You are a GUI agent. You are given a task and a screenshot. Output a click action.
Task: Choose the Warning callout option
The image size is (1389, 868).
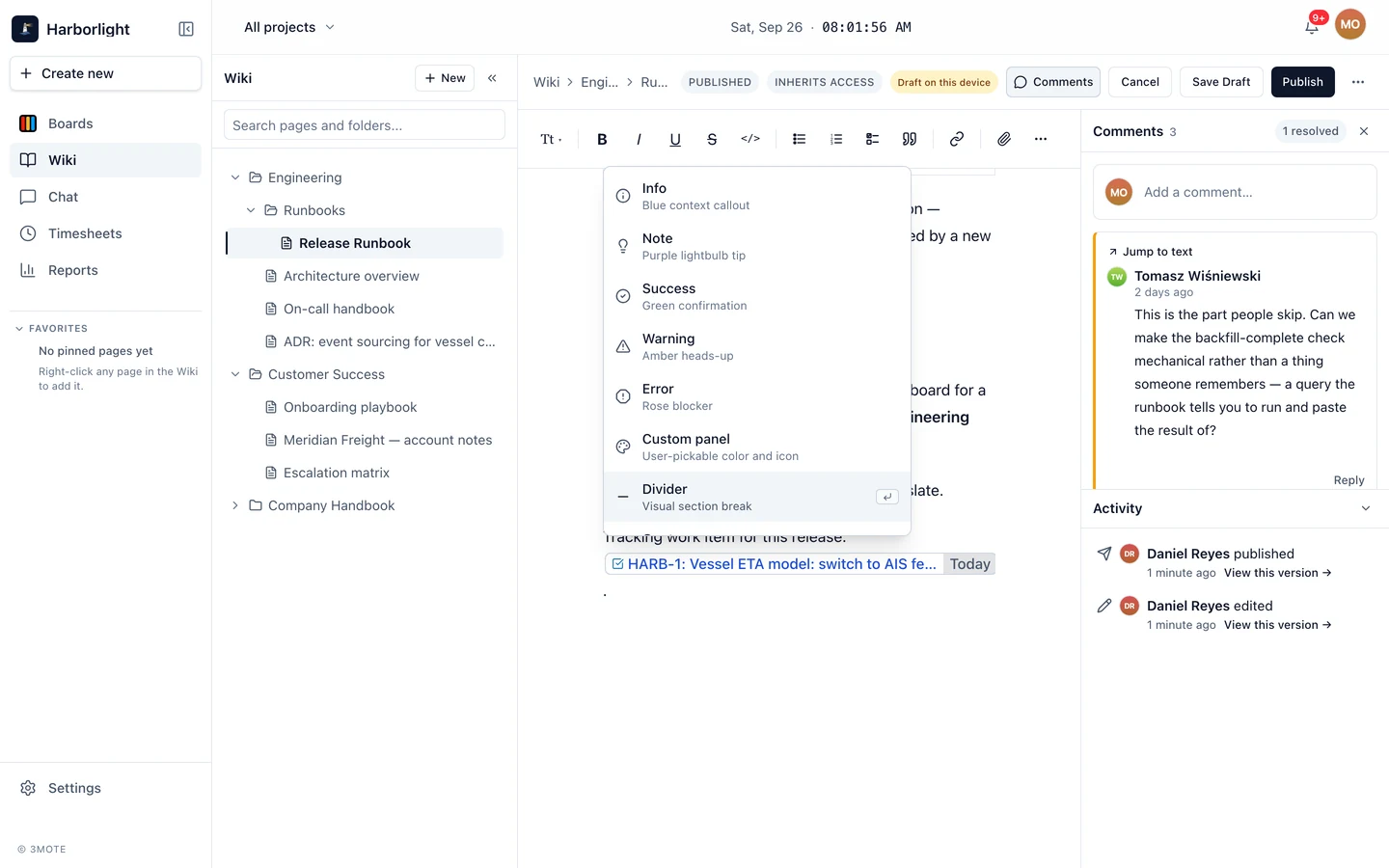pyautogui.click(x=757, y=346)
